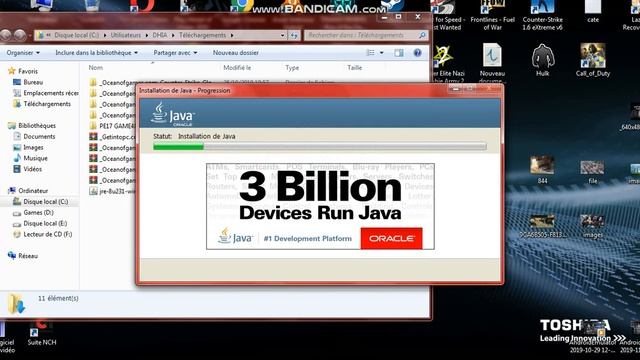Sort files by Modifié le column
This screenshot has height=360, width=640.
point(237,68)
